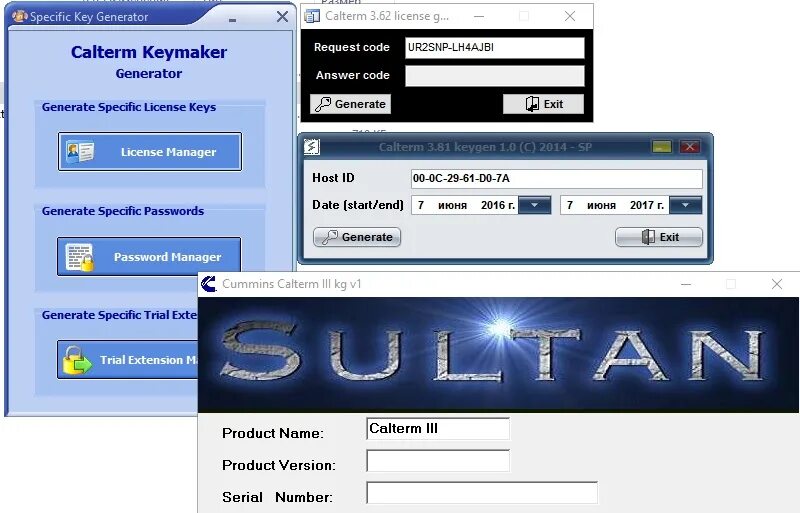Click the Trial Extension padlock arrow icon

pyautogui.click(x=77, y=360)
